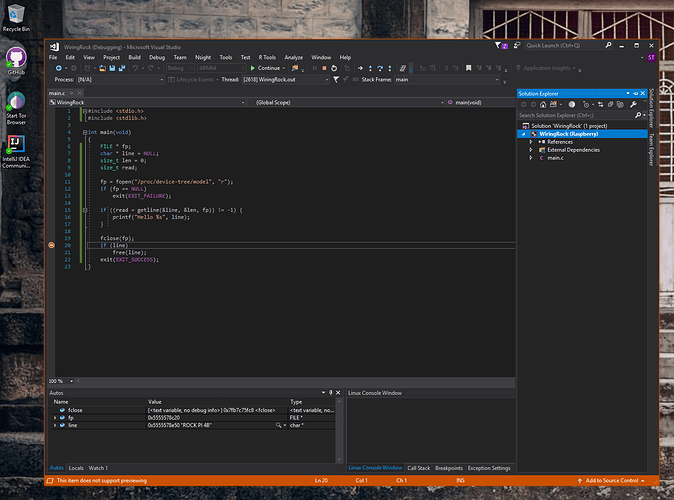Open the IntelliJ IDEA desktop shortcut
Image resolution: width=674 pixels, height=500 pixels.
tap(16, 151)
